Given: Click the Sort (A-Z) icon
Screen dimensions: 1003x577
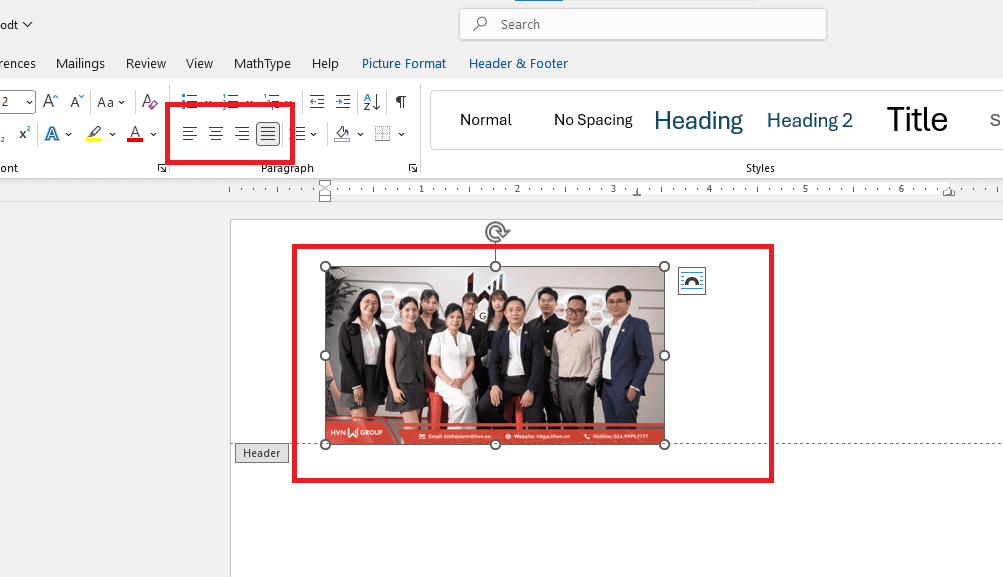Looking at the screenshot, I should pos(372,101).
